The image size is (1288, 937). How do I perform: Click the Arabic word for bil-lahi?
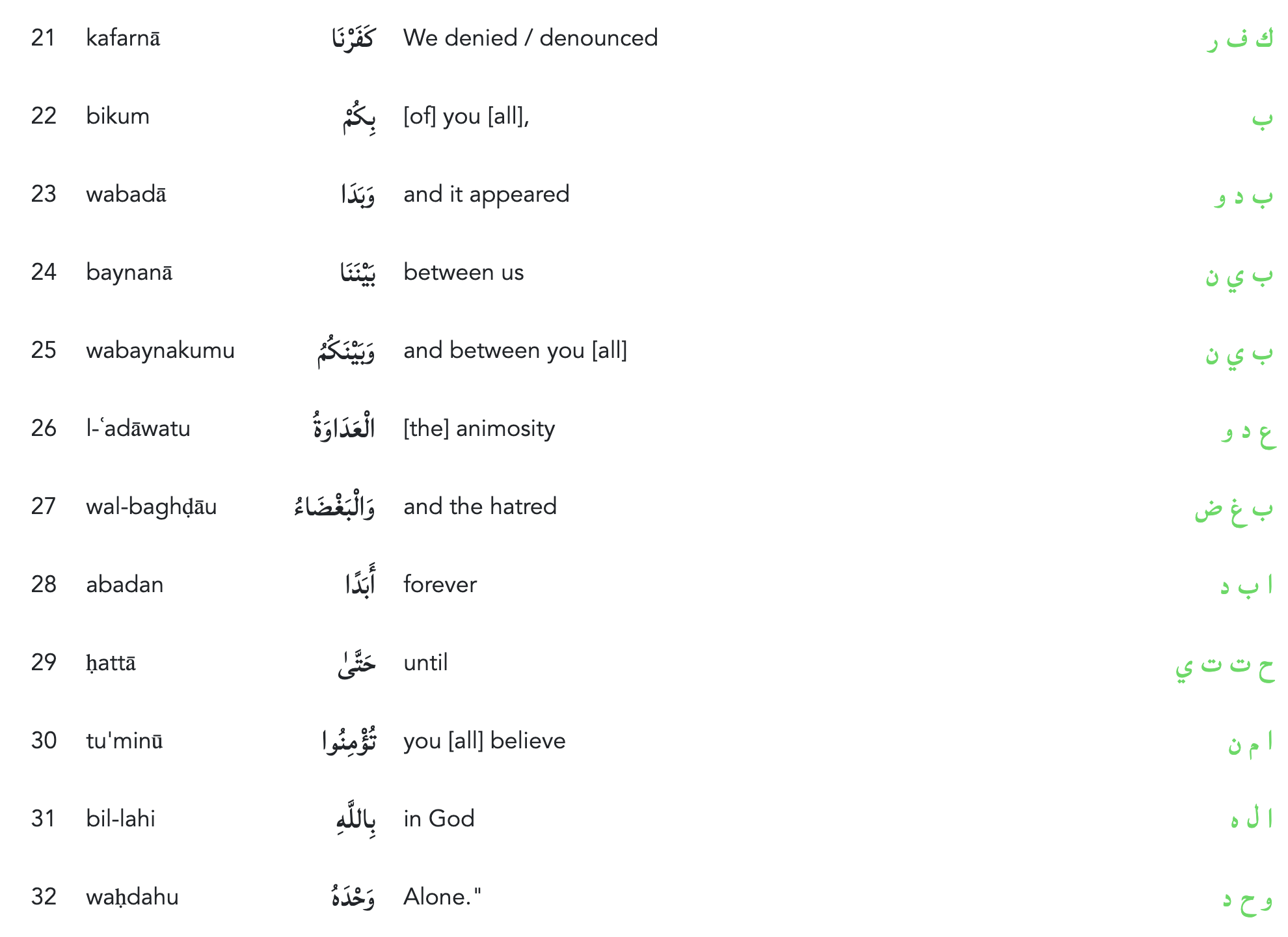pos(356,820)
